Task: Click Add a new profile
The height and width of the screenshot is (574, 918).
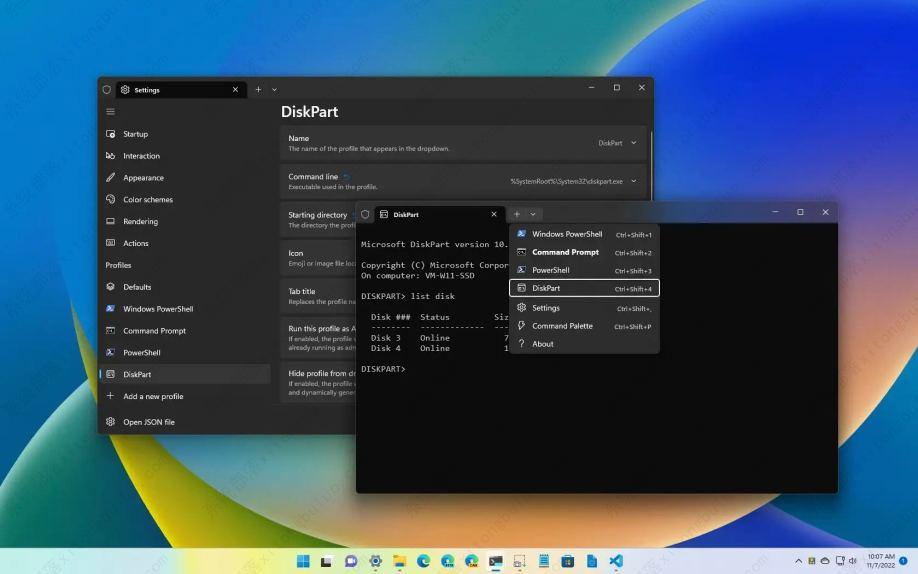Action: click(153, 396)
